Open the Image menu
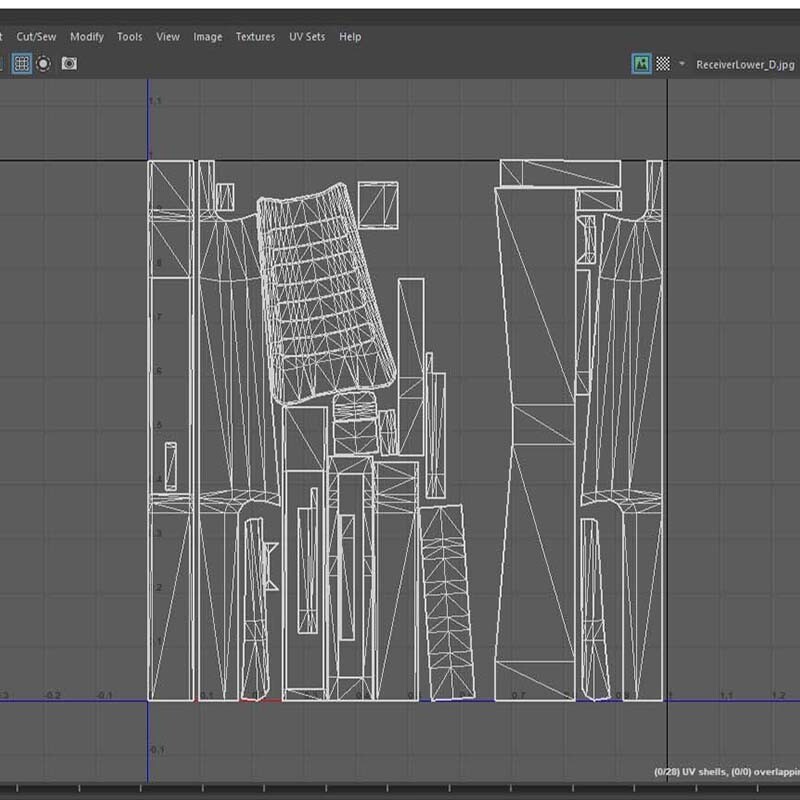Image resolution: width=800 pixels, height=800 pixels. (208, 37)
